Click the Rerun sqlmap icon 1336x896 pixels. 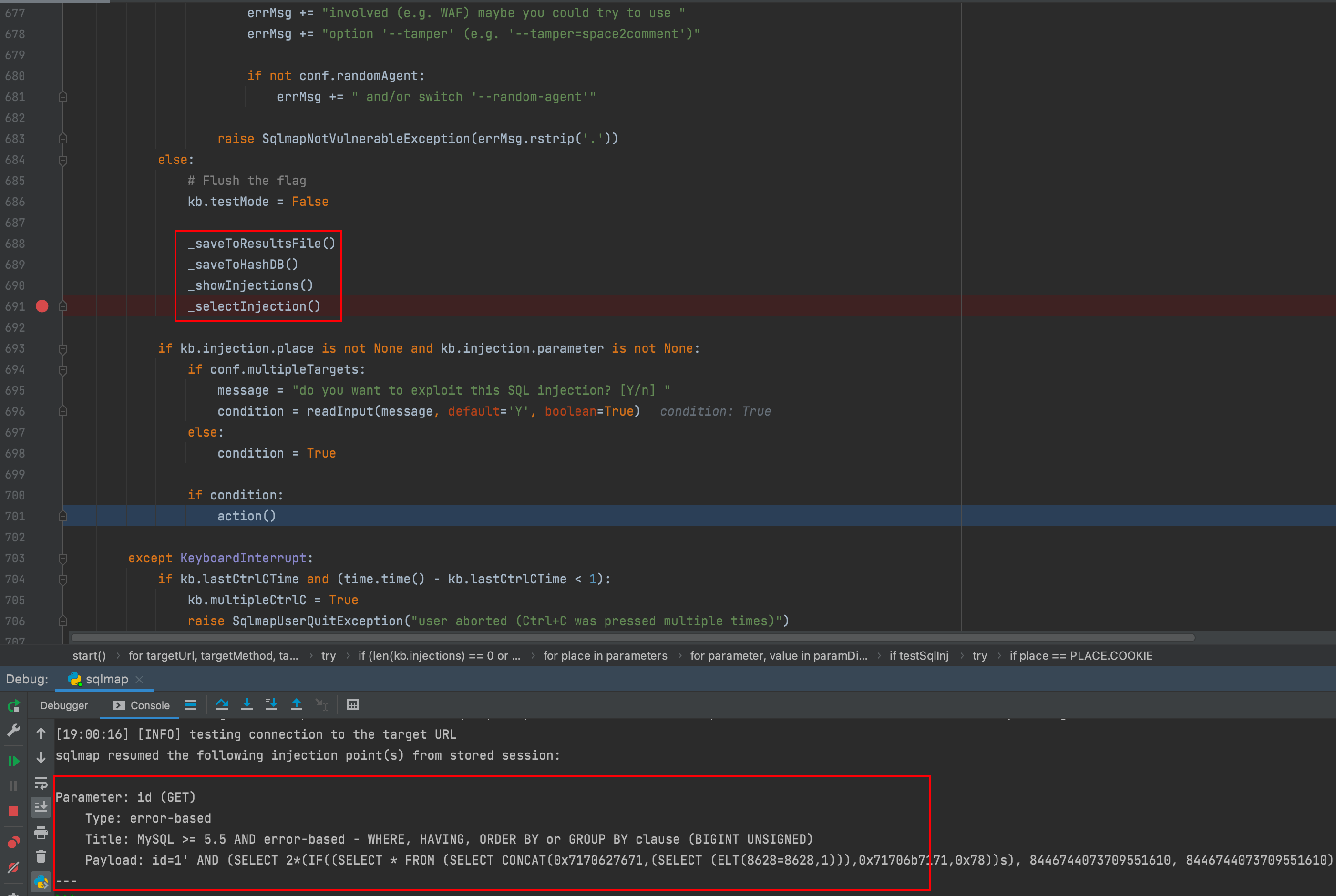click(14, 706)
